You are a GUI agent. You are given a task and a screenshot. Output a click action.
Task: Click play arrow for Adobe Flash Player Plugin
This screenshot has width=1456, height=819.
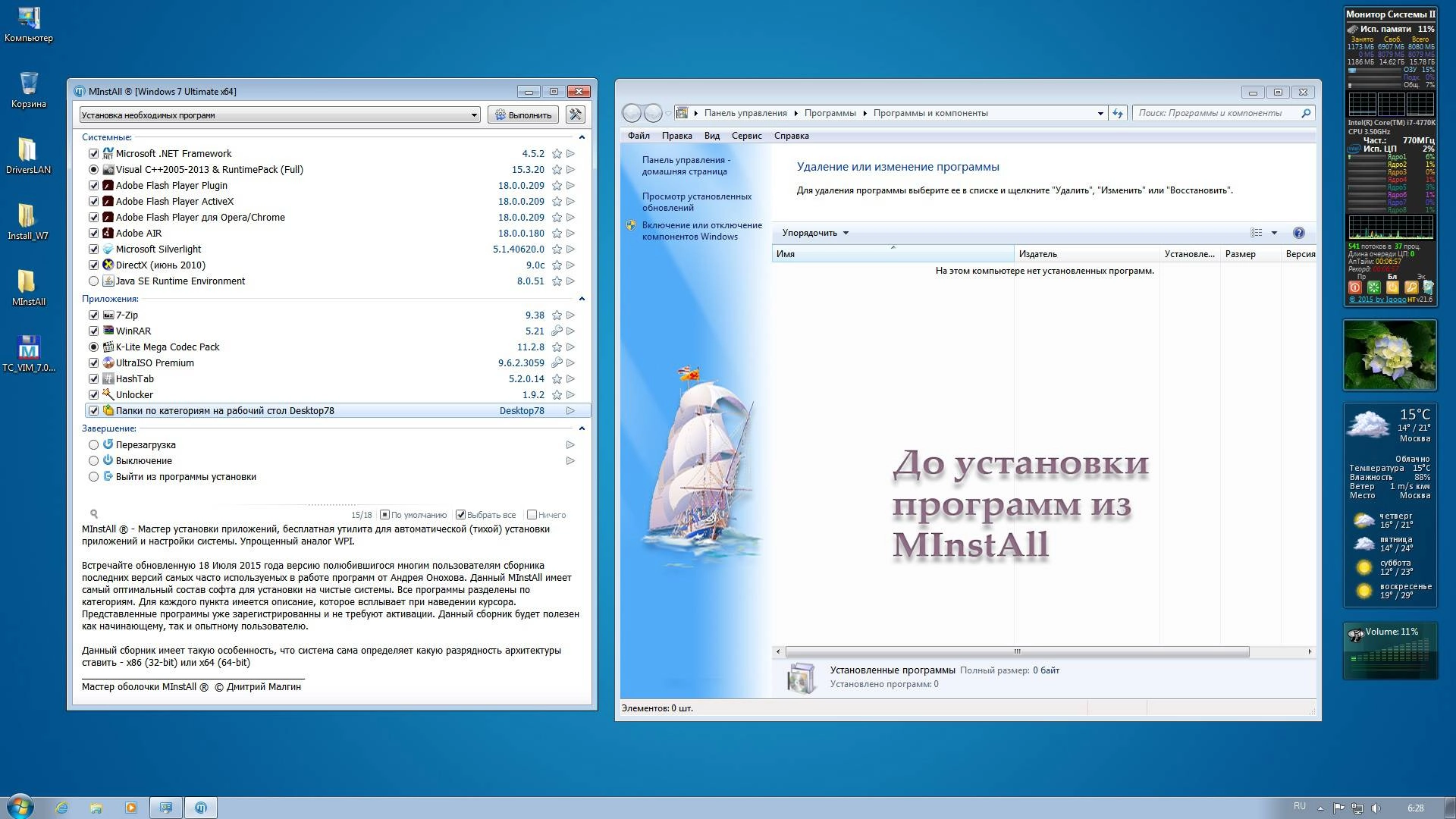(x=570, y=186)
